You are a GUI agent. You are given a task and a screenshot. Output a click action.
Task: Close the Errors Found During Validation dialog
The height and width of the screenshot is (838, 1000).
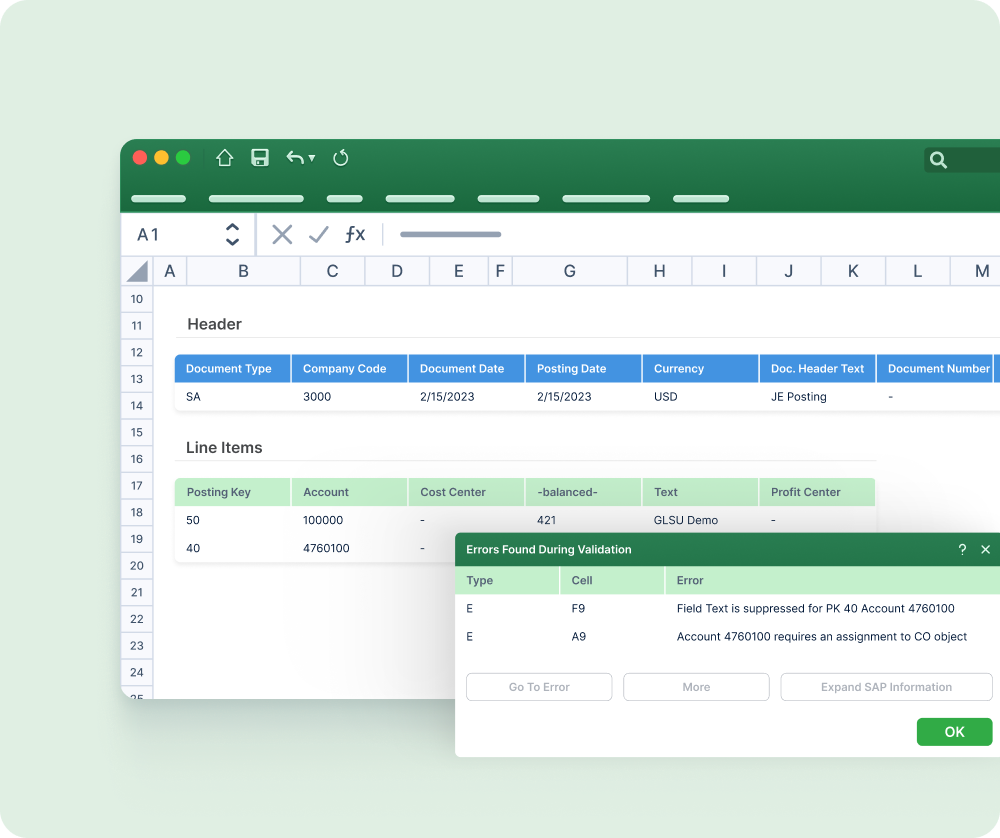click(x=985, y=550)
